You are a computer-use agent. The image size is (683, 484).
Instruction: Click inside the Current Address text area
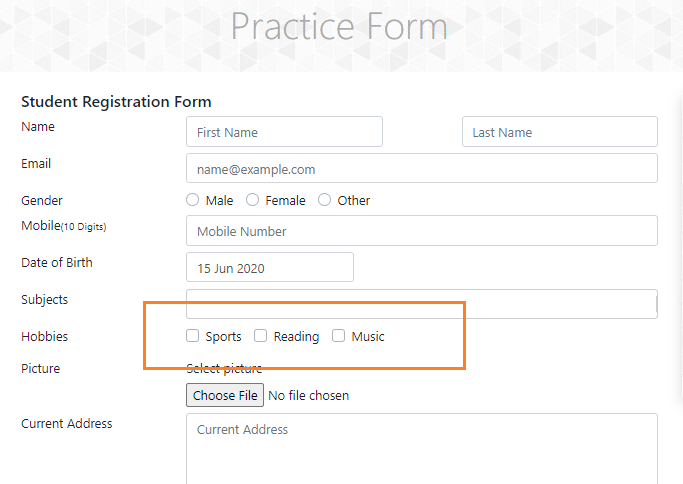click(421, 448)
